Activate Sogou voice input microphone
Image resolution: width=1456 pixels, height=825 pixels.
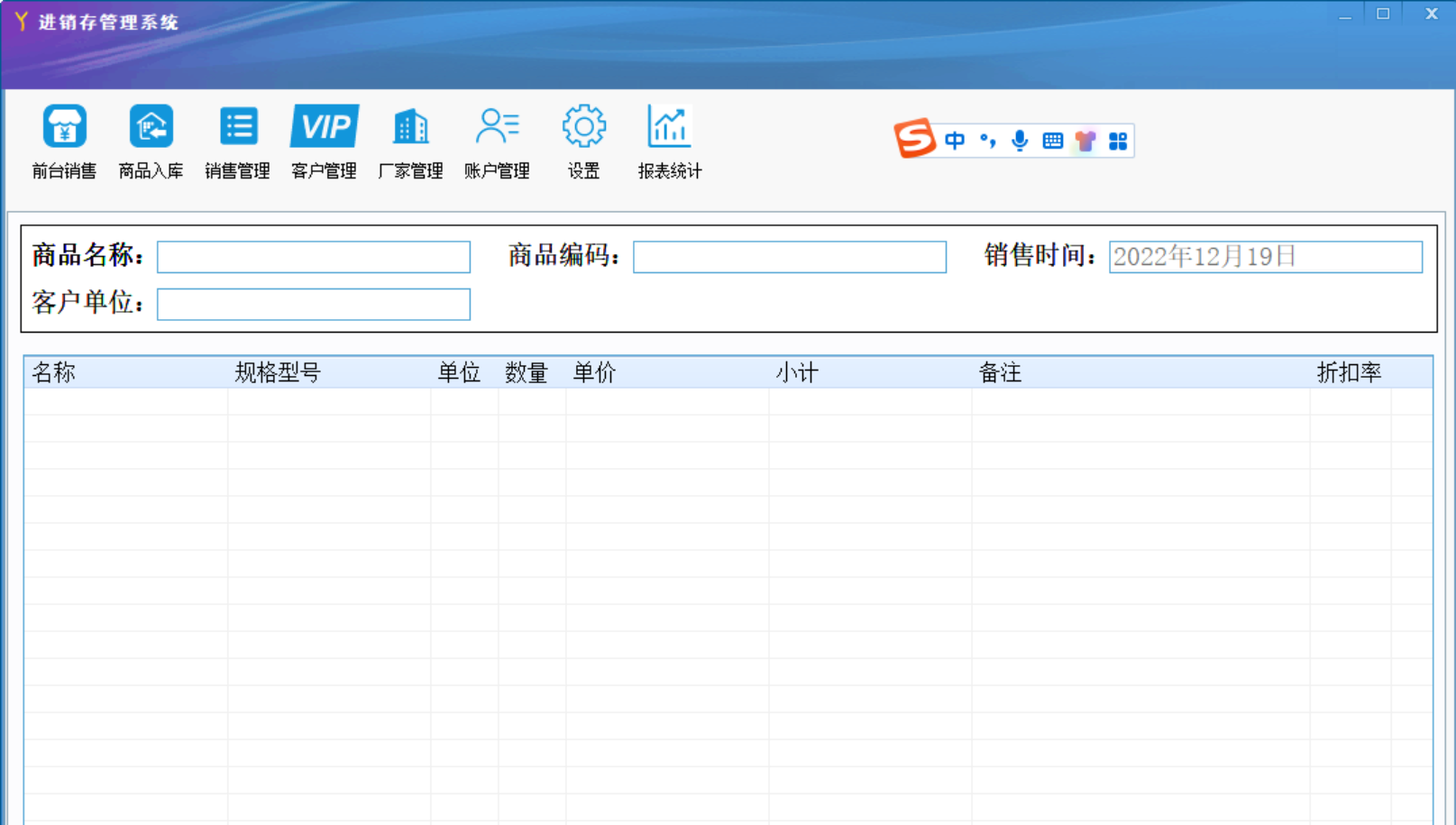1020,141
